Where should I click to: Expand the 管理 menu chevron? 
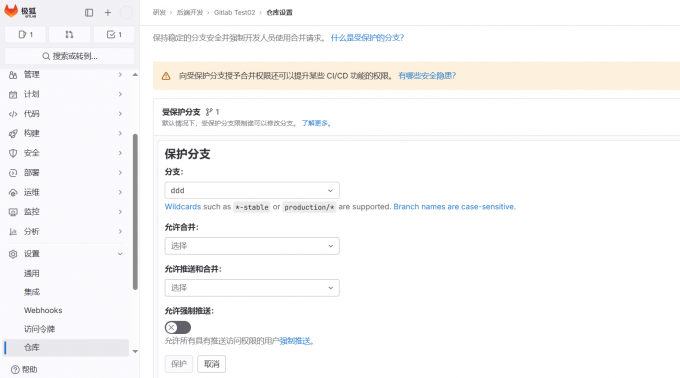point(120,75)
